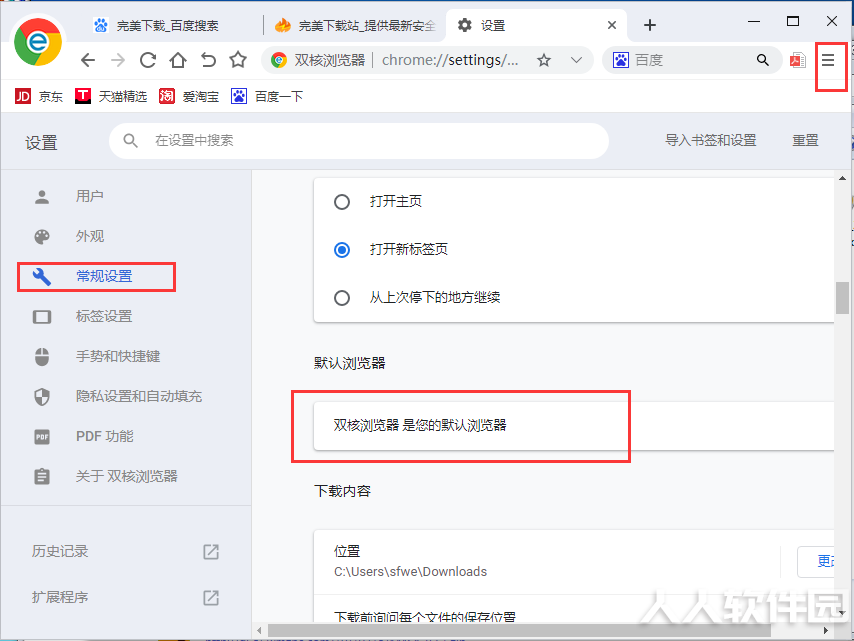Screen dimensions: 854x641
Task: Click 双核浏览器 是您的默认浏览器 text
Action: click(420, 425)
